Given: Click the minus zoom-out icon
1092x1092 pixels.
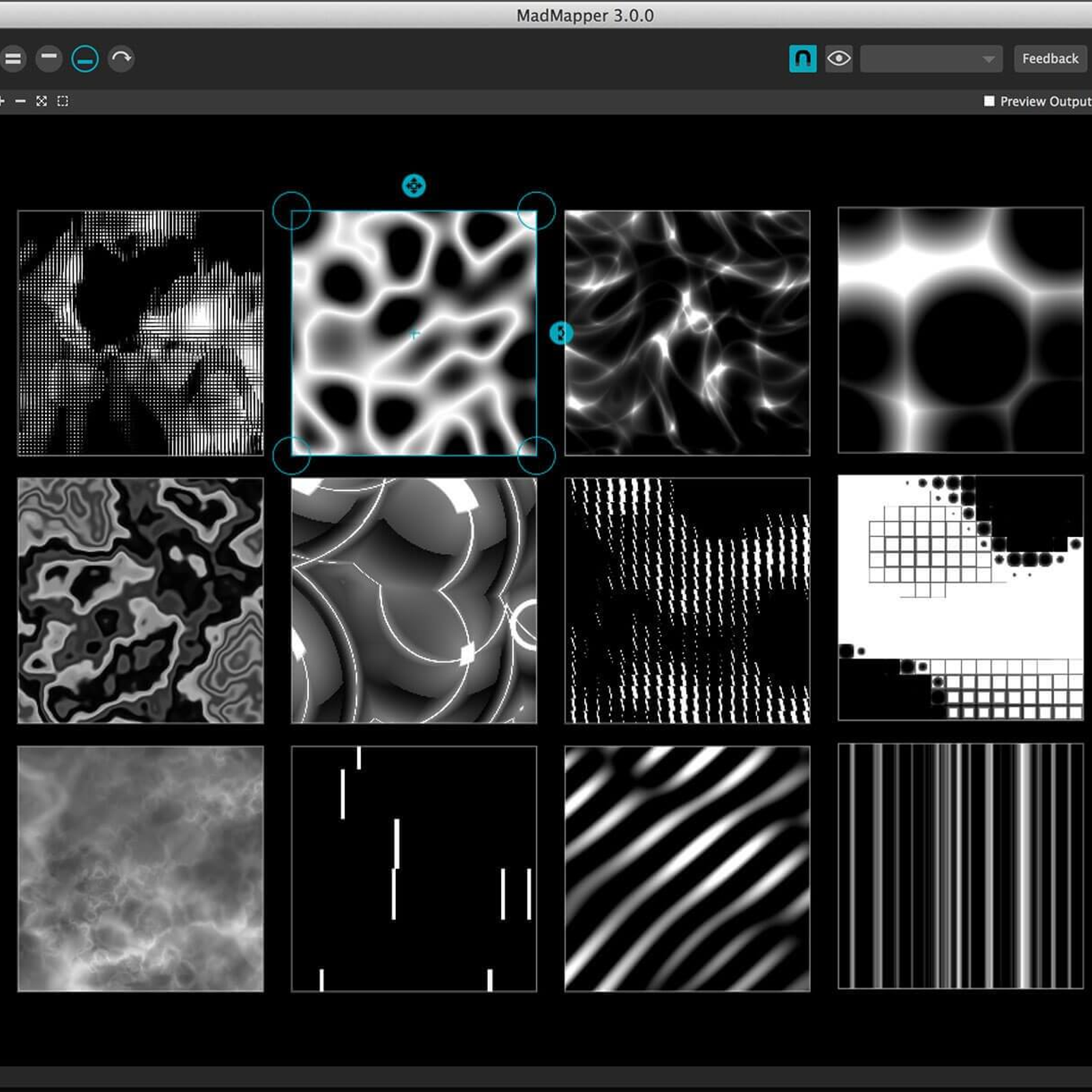Looking at the screenshot, I should [x=20, y=101].
